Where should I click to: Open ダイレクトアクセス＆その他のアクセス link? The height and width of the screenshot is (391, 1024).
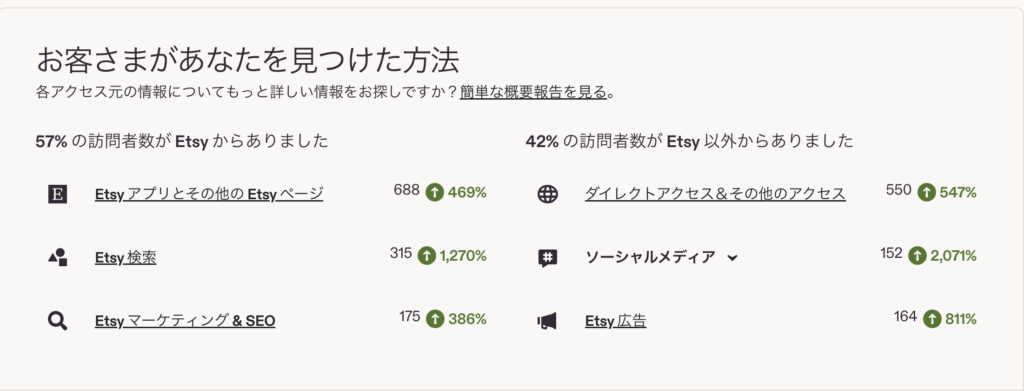715,194
